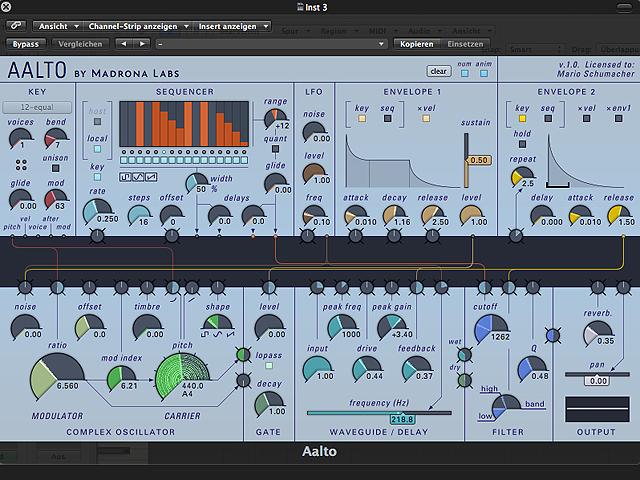This screenshot has height=480, width=640.
Task: Toggle the sequencer key checkbox
Action: (97, 177)
